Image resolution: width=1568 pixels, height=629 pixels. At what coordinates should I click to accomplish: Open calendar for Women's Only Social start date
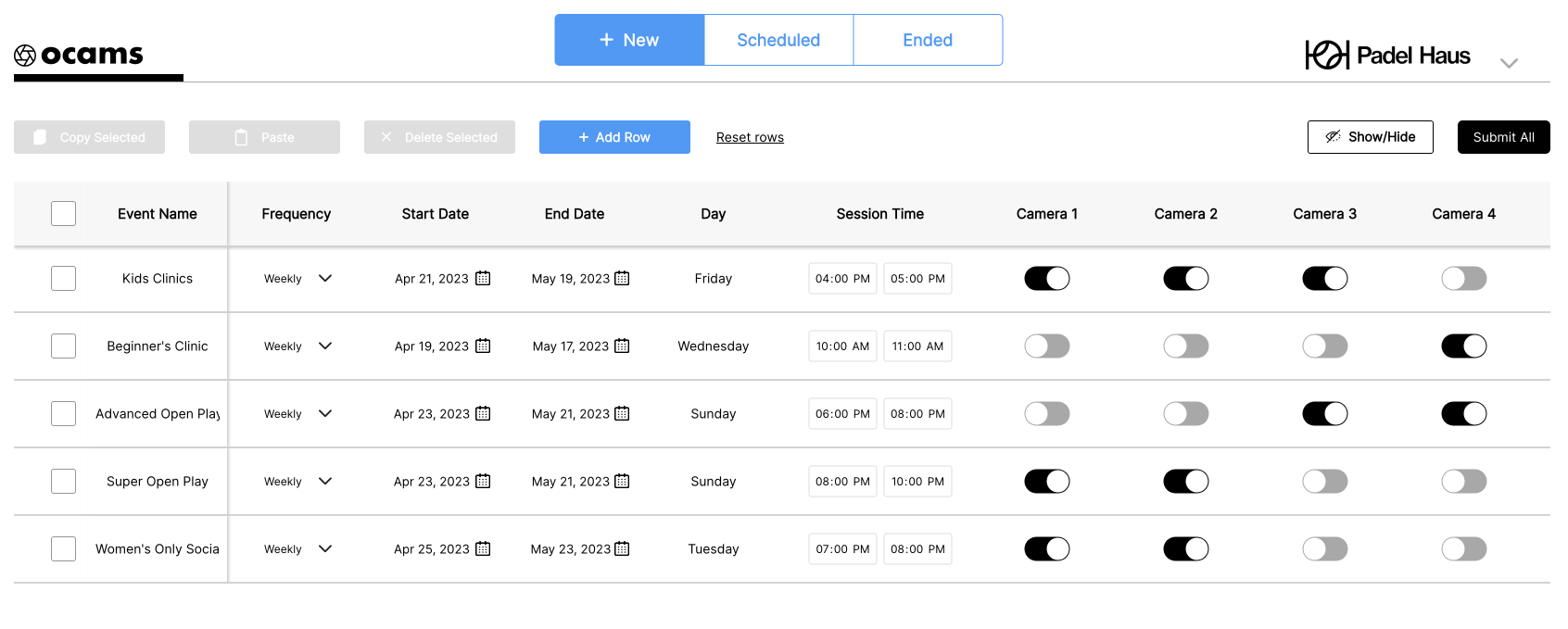click(483, 548)
